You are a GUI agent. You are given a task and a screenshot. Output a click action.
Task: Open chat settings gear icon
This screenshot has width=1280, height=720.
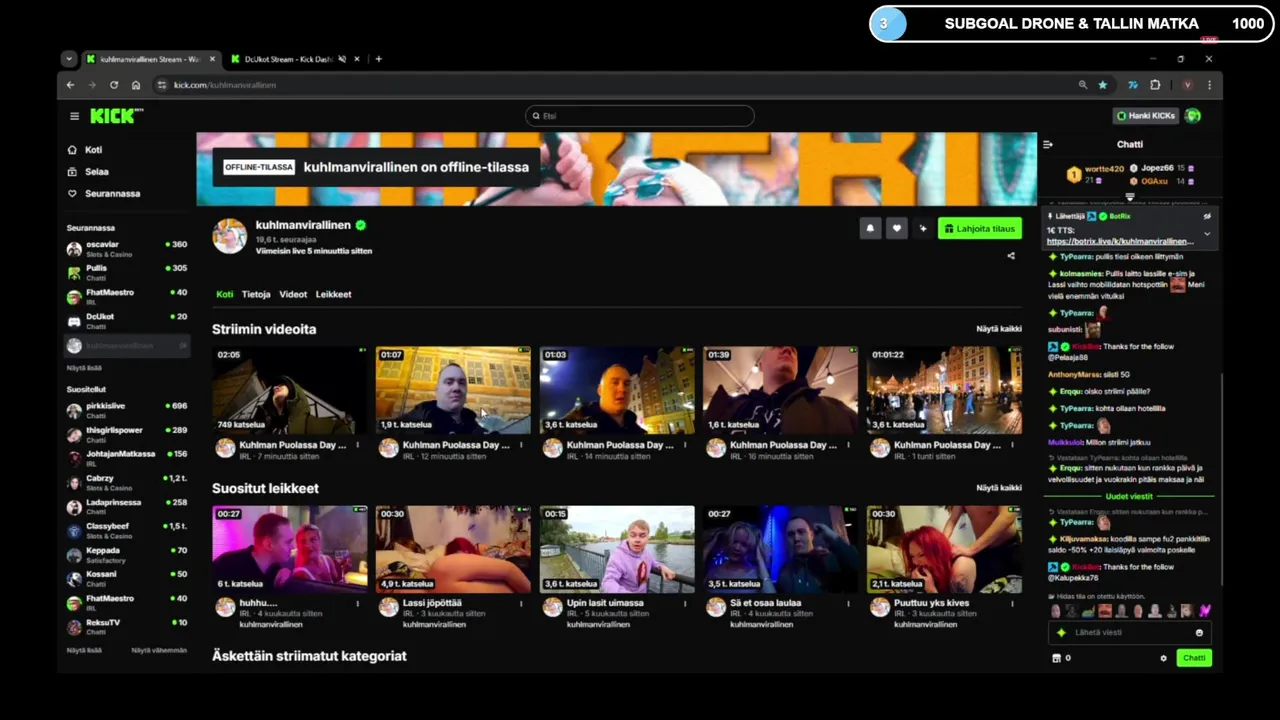pyautogui.click(x=1163, y=658)
